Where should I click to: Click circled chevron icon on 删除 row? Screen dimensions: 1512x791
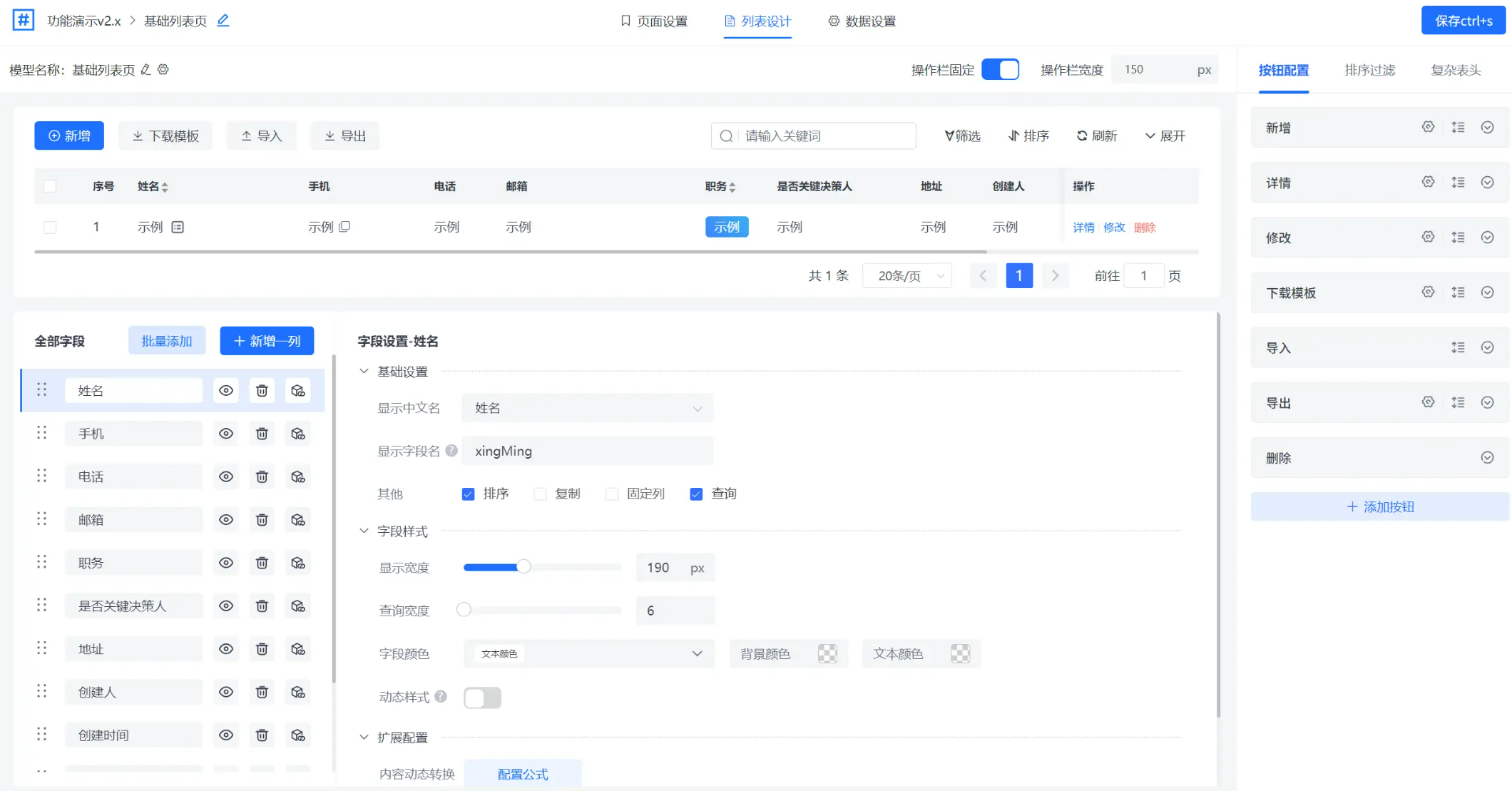[x=1487, y=458]
